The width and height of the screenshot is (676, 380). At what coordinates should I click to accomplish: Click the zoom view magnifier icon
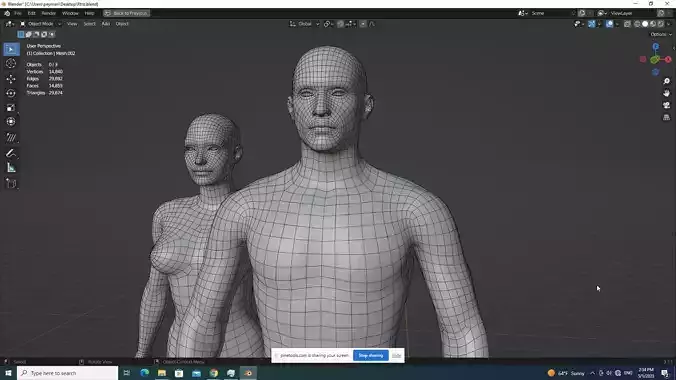pos(667,81)
